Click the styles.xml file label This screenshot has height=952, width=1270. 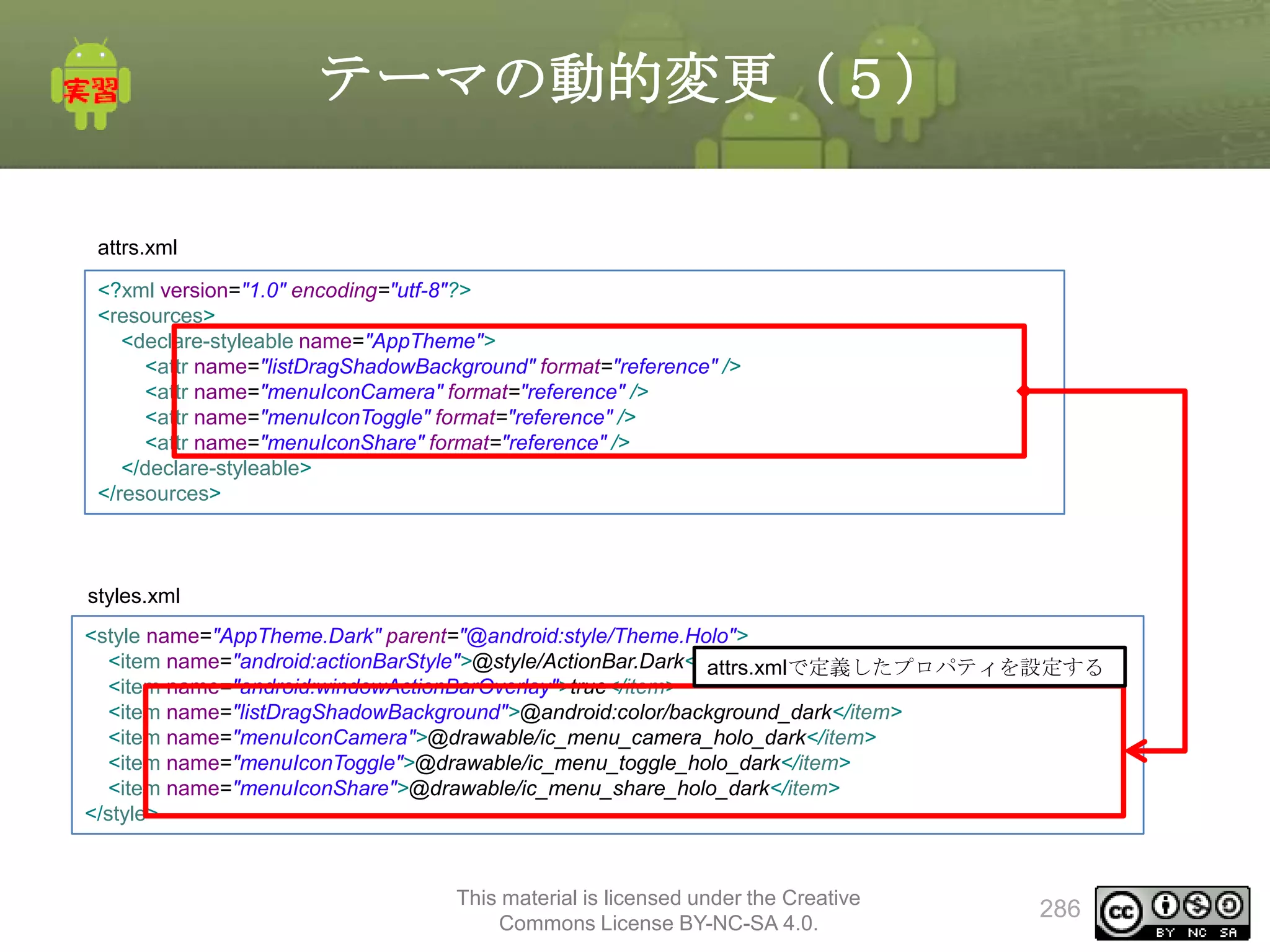click(x=133, y=596)
